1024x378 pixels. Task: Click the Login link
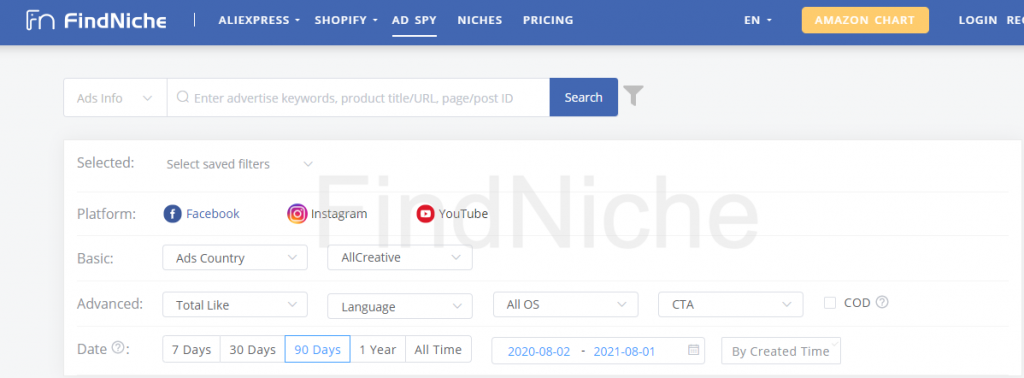(978, 20)
